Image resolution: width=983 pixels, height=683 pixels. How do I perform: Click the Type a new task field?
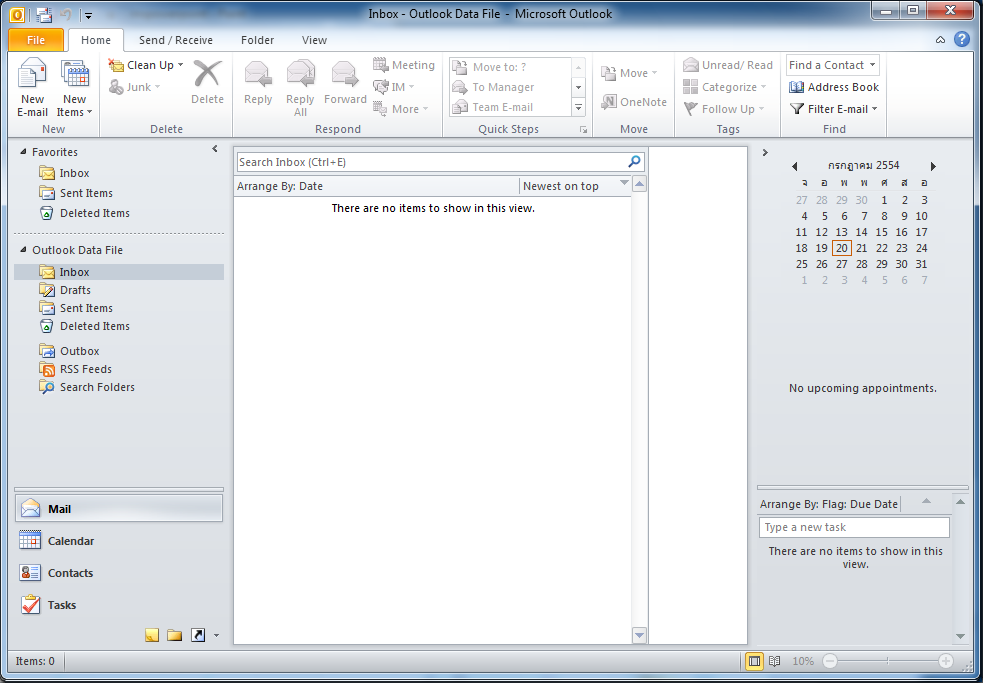(853, 527)
